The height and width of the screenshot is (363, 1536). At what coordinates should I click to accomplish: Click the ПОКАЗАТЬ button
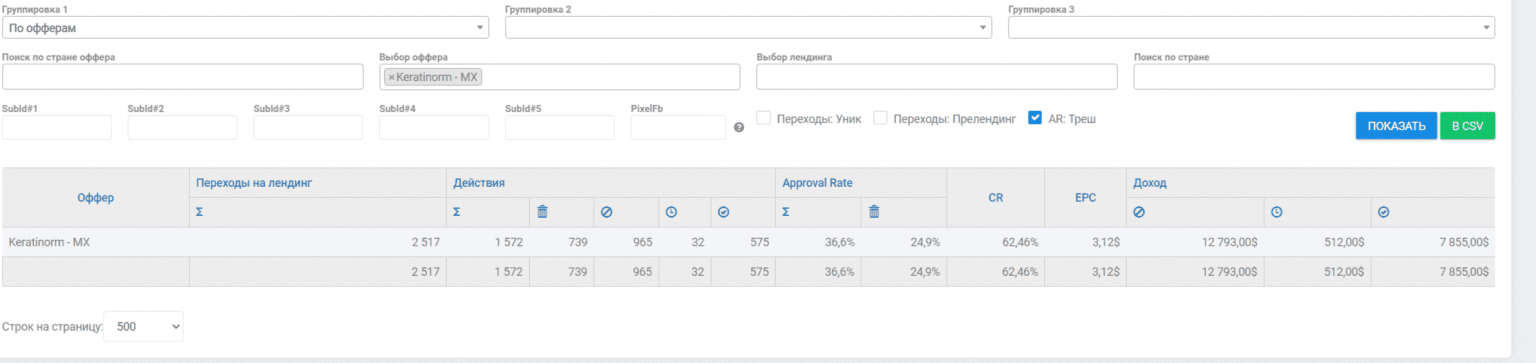pyautogui.click(x=1396, y=126)
